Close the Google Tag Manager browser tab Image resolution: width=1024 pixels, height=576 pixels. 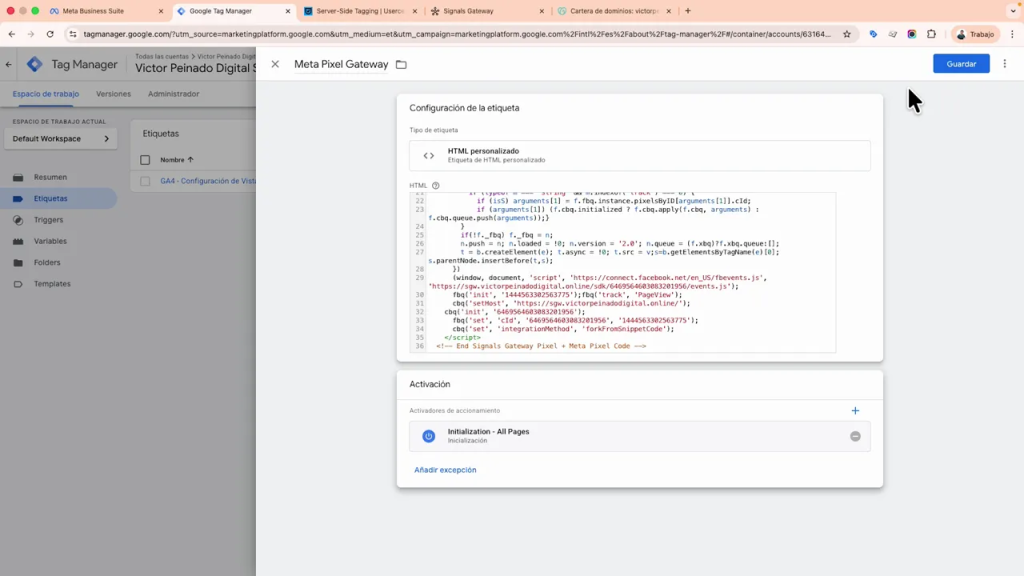tap(288, 11)
